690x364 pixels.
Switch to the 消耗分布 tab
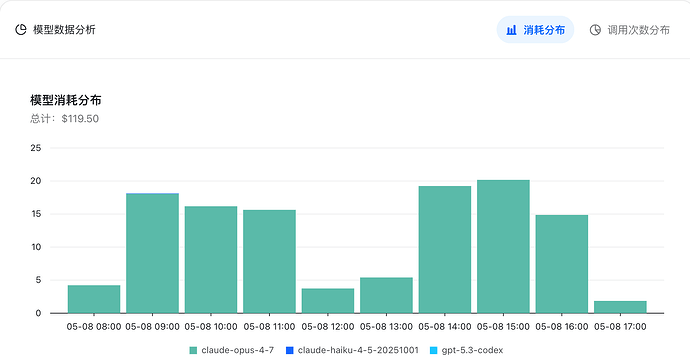pos(535,30)
